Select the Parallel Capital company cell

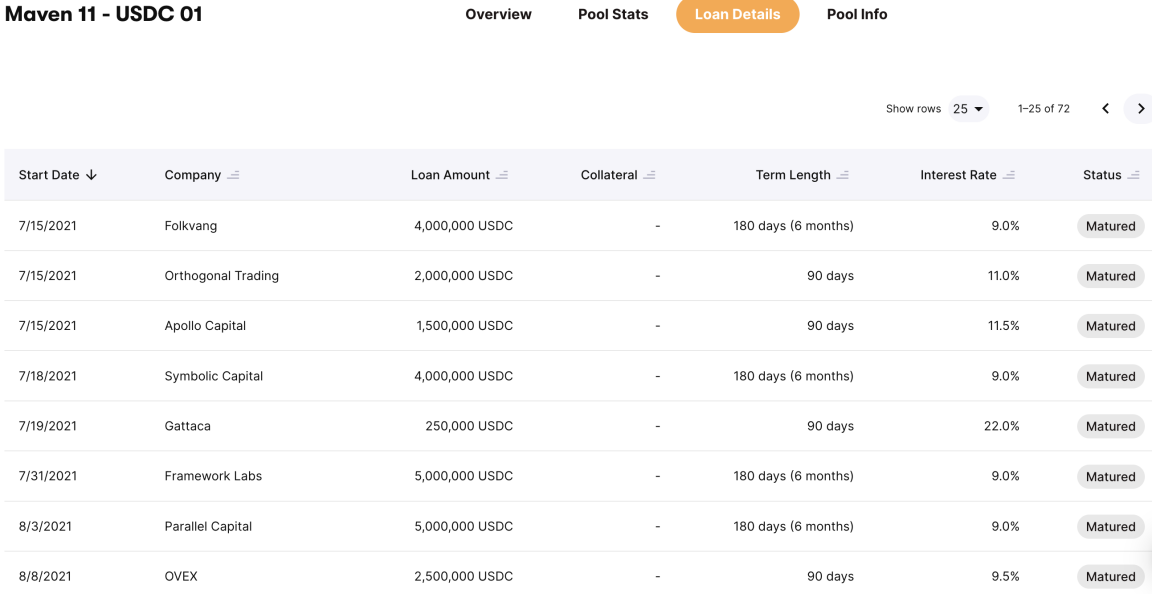coord(208,526)
